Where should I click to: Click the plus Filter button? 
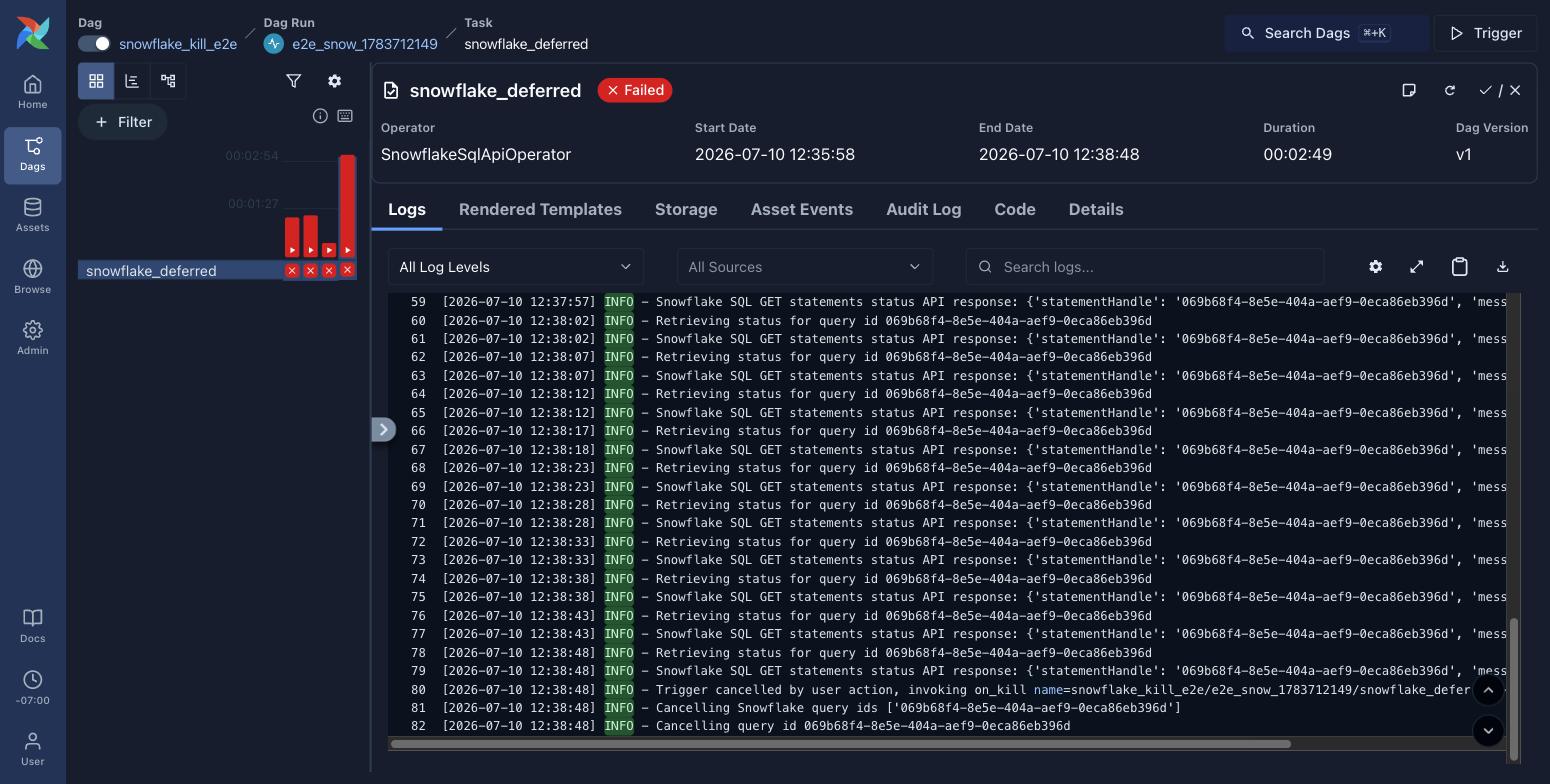point(122,122)
